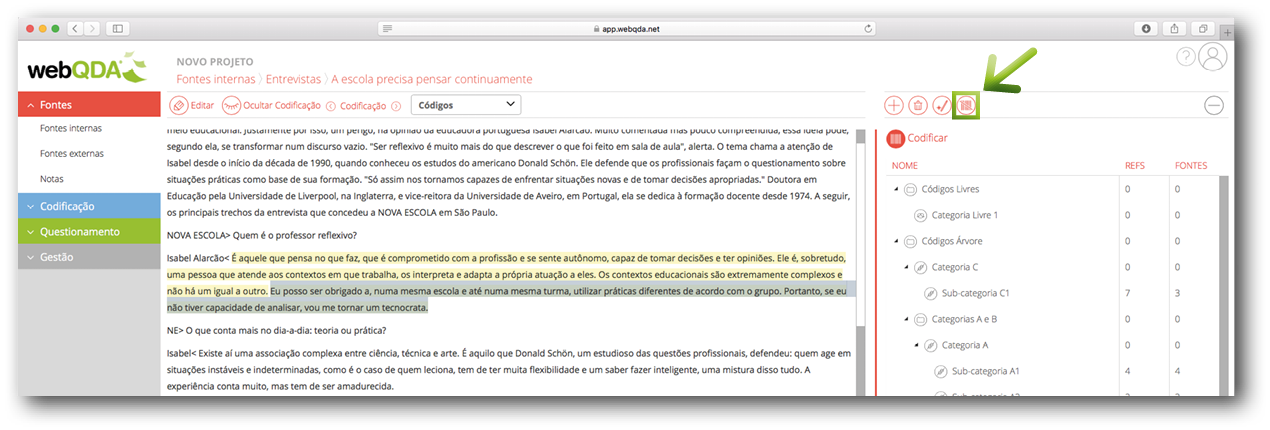Click the Safari reader view icon

click(x=387, y=28)
